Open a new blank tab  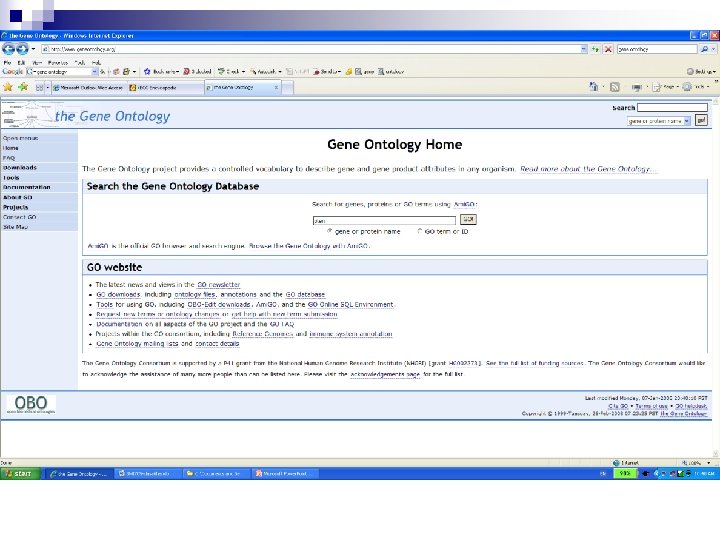tap(287, 87)
